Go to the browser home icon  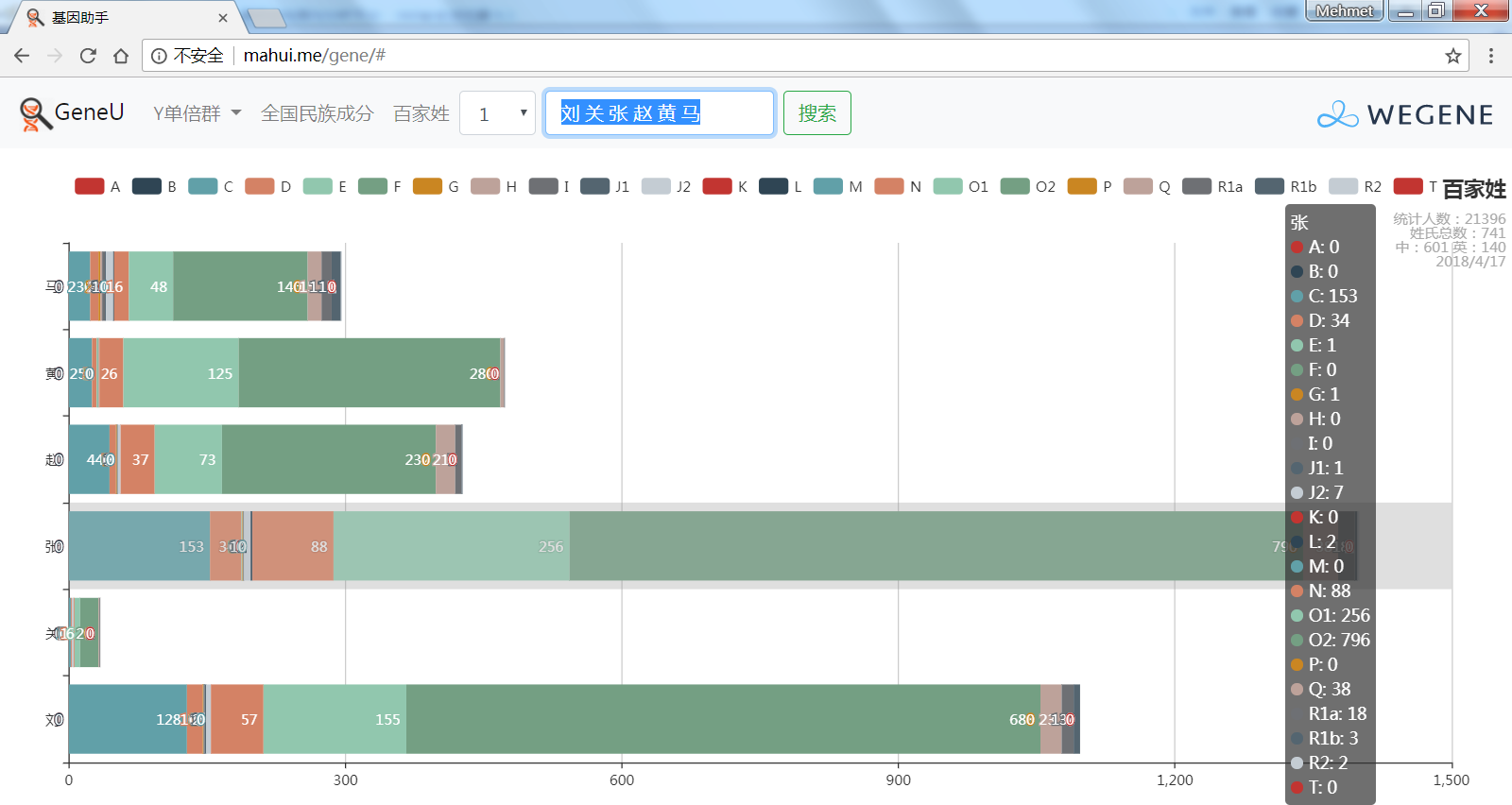click(121, 56)
